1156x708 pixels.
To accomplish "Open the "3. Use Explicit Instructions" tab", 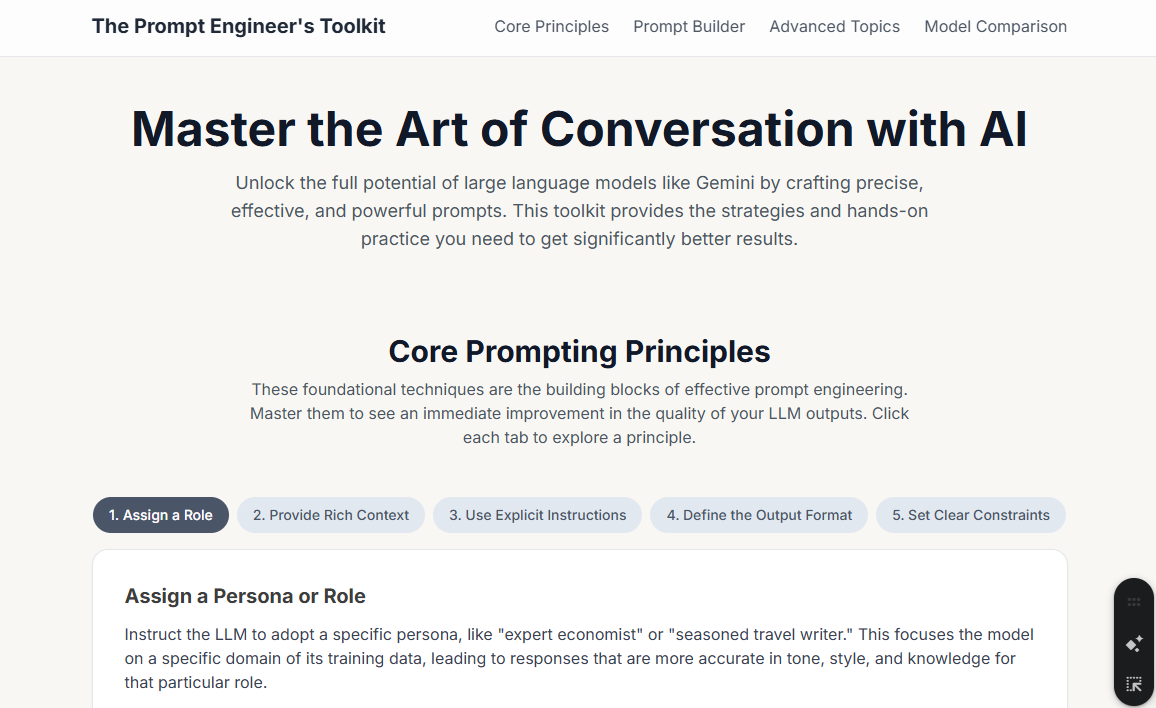I will (537, 515).
